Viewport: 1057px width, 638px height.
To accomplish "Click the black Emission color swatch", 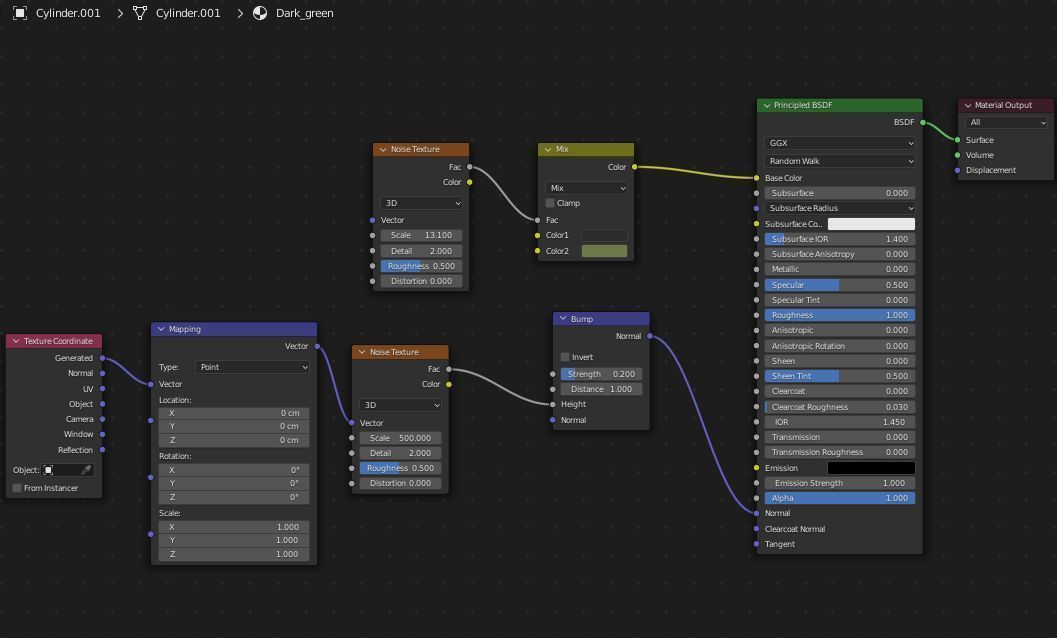I will [x=871, y=467].
